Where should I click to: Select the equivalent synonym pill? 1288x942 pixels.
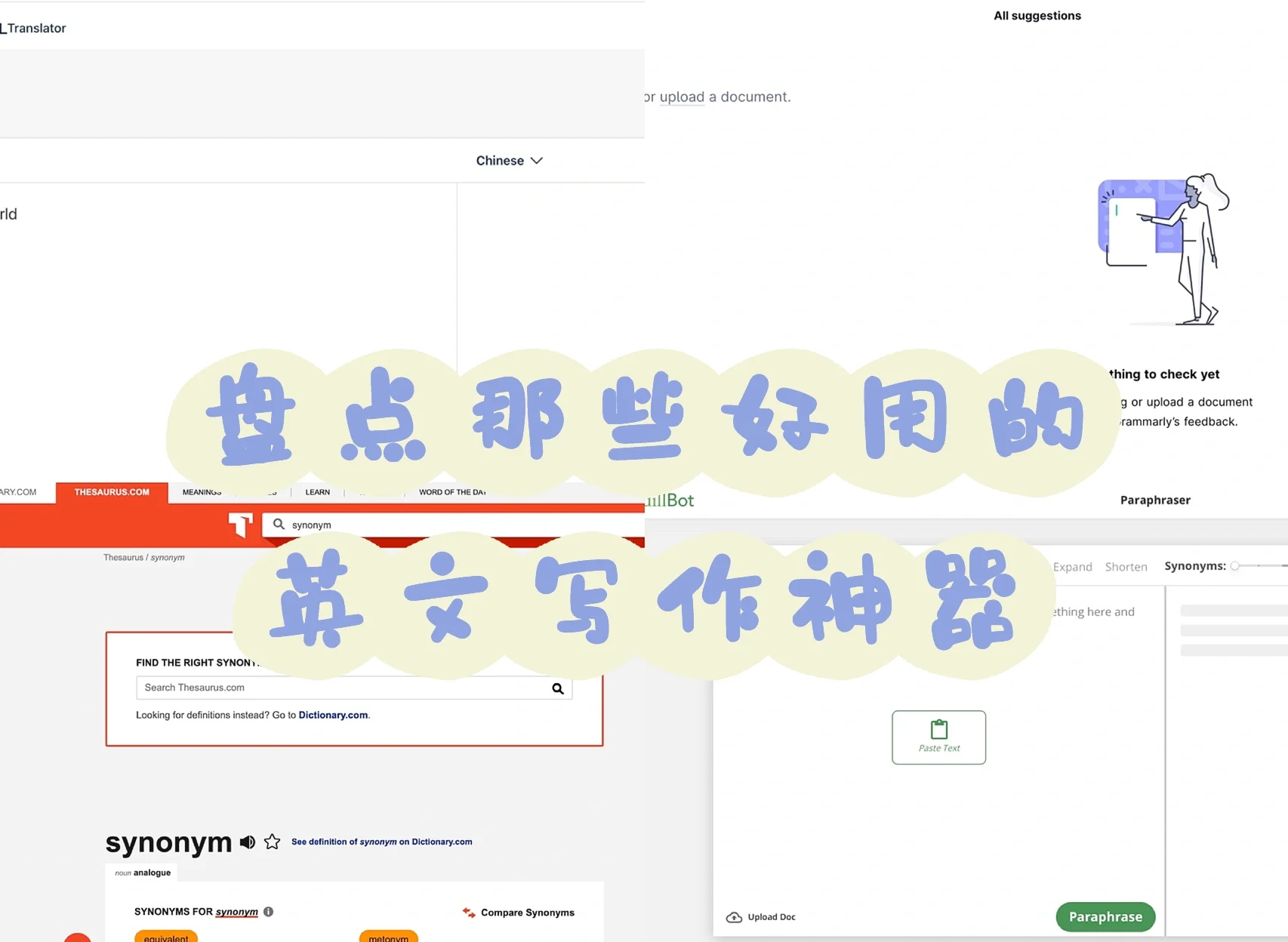click(166, 937)
